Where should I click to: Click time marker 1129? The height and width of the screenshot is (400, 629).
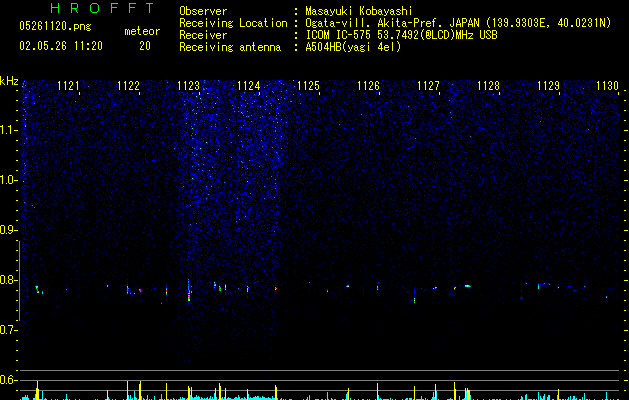tap(548, 86)
